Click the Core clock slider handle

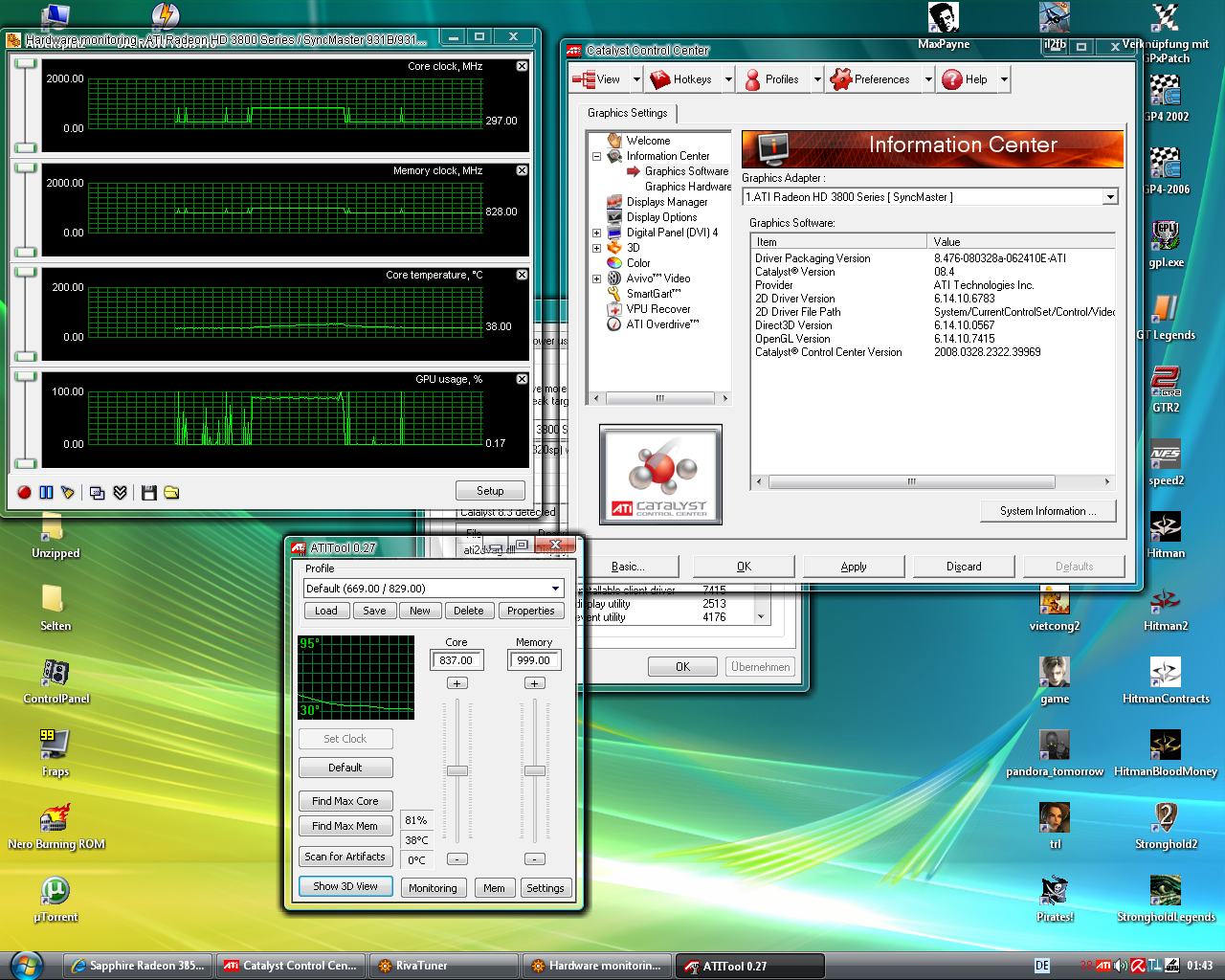[457, 770]
